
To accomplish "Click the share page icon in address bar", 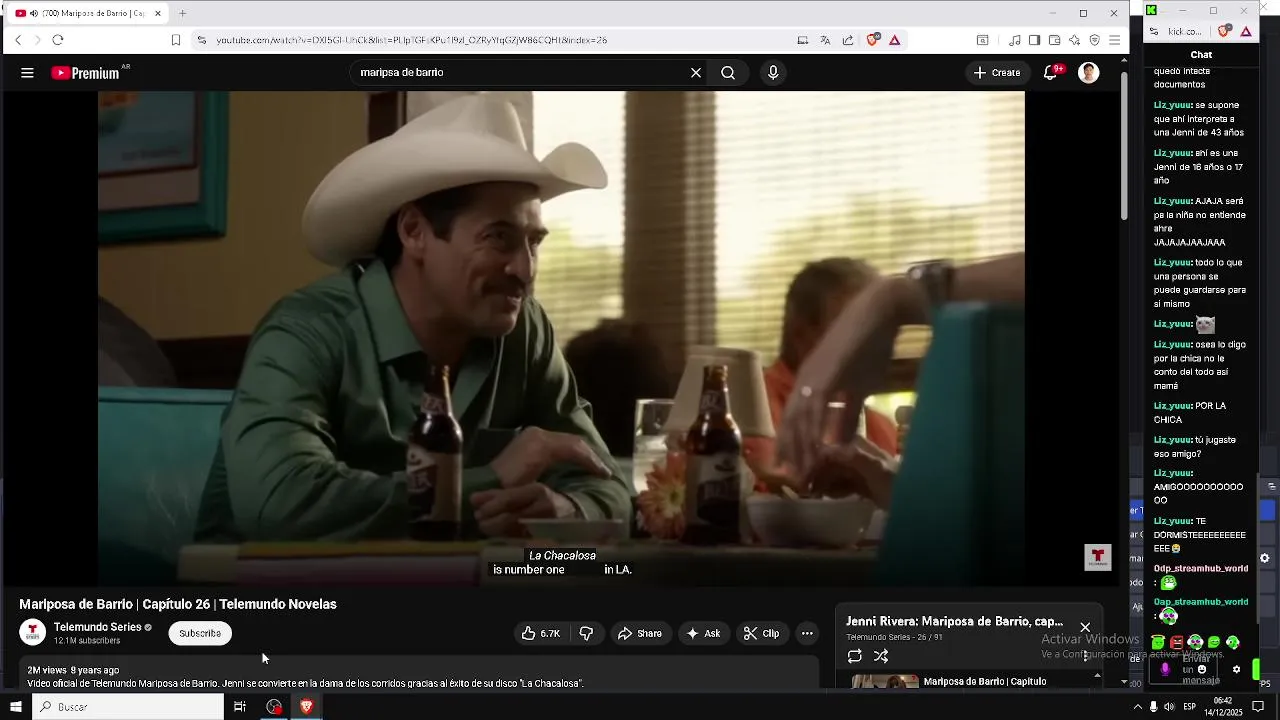I will pos(848,40).
